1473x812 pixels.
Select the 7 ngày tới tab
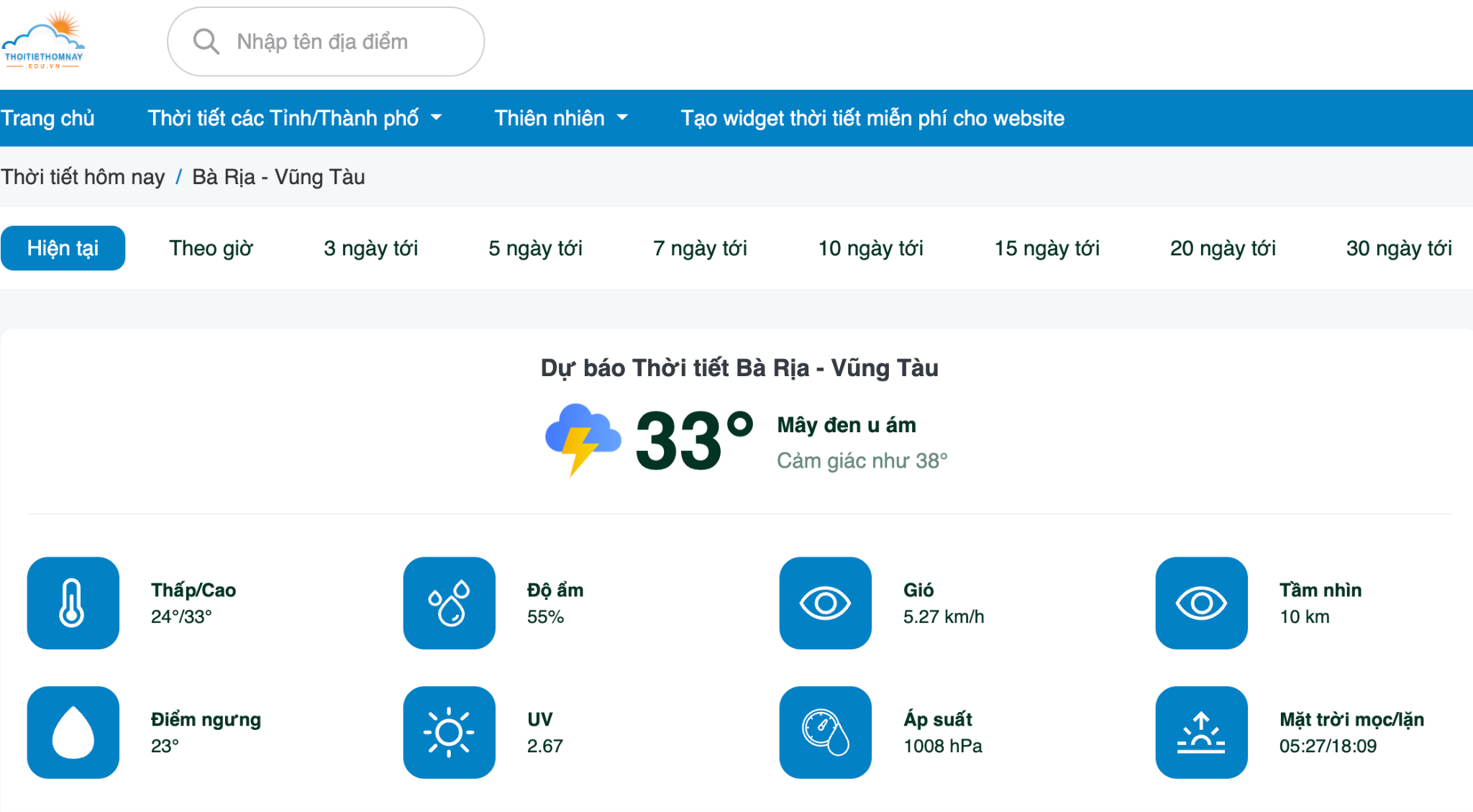click(700, 248)
